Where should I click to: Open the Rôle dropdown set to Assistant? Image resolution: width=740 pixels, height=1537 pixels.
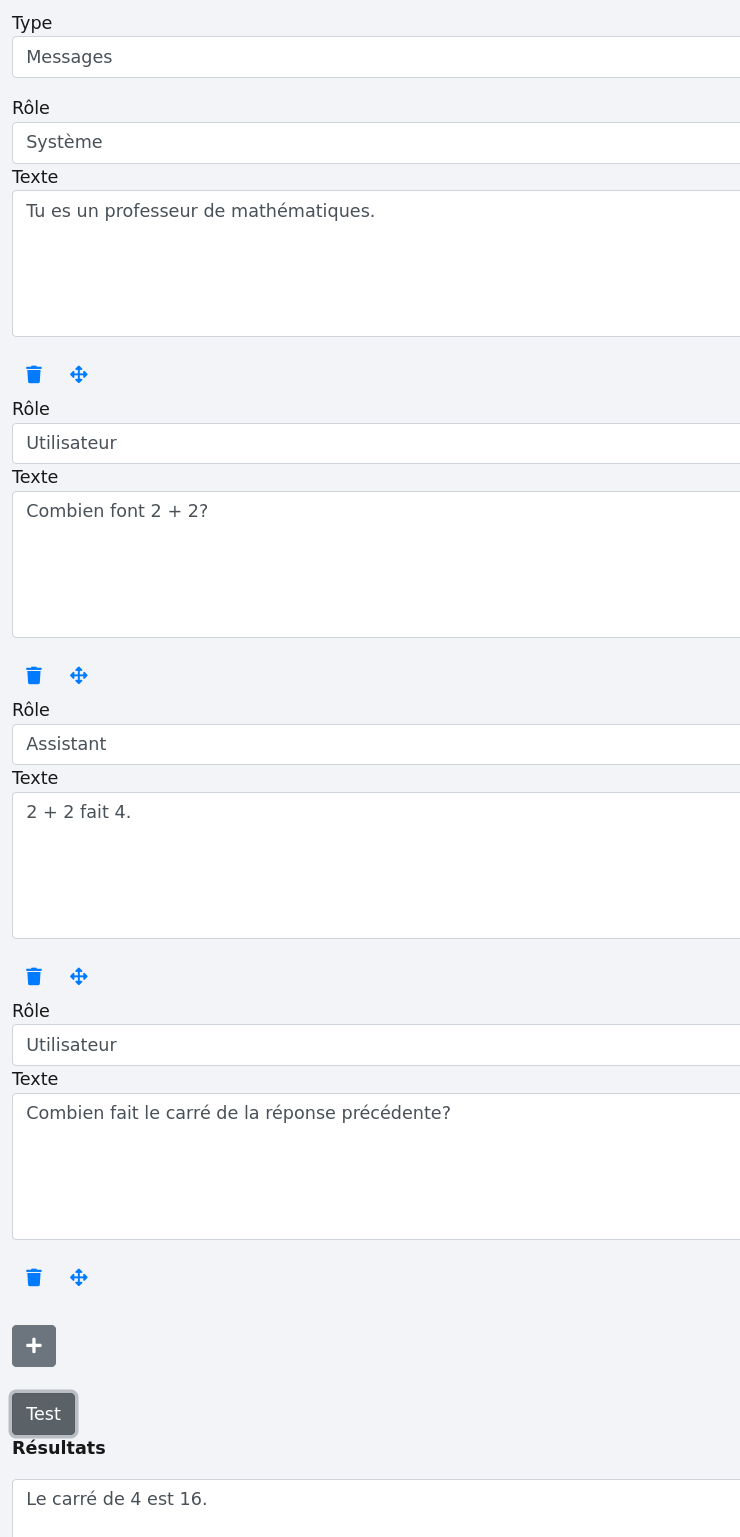click(x=376, y=745)
